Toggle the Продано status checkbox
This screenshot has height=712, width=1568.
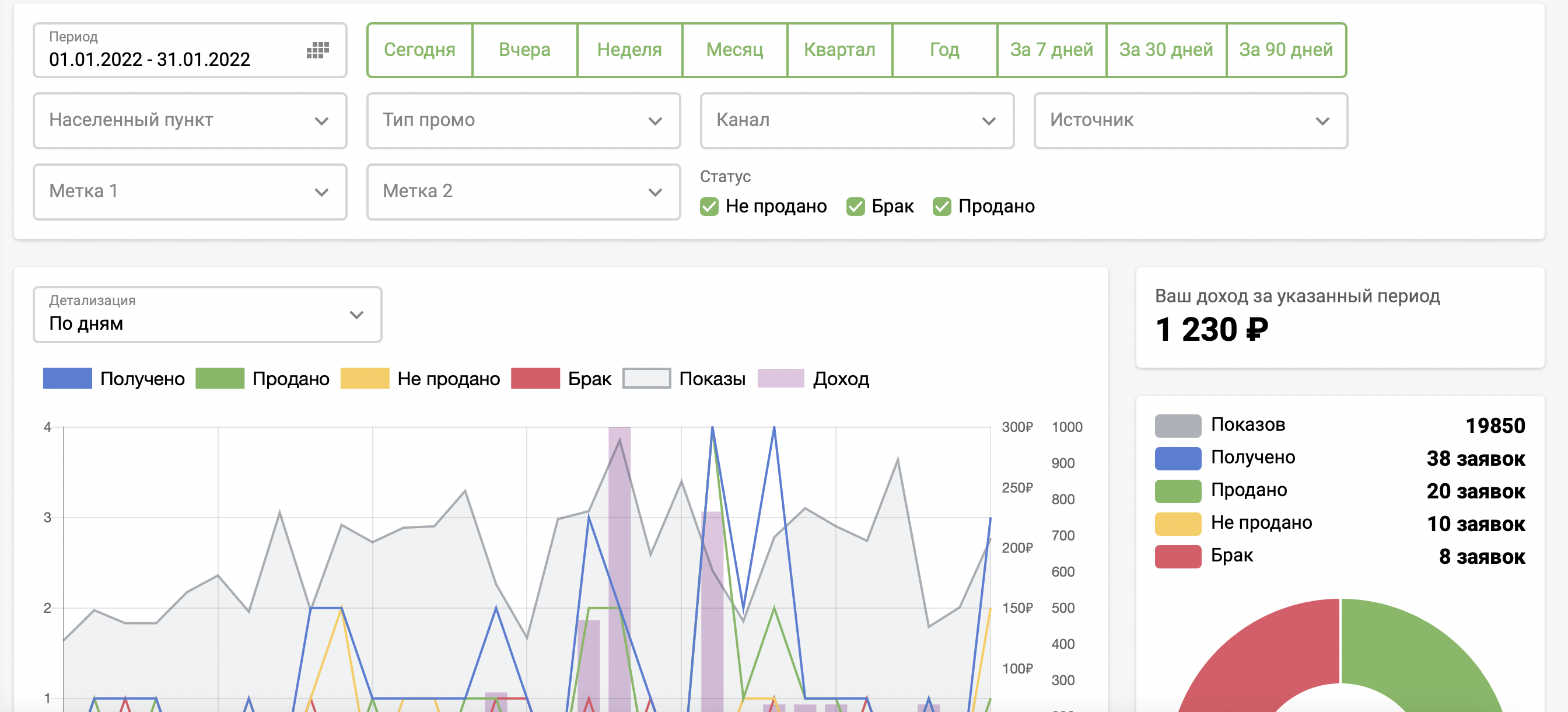942,207
